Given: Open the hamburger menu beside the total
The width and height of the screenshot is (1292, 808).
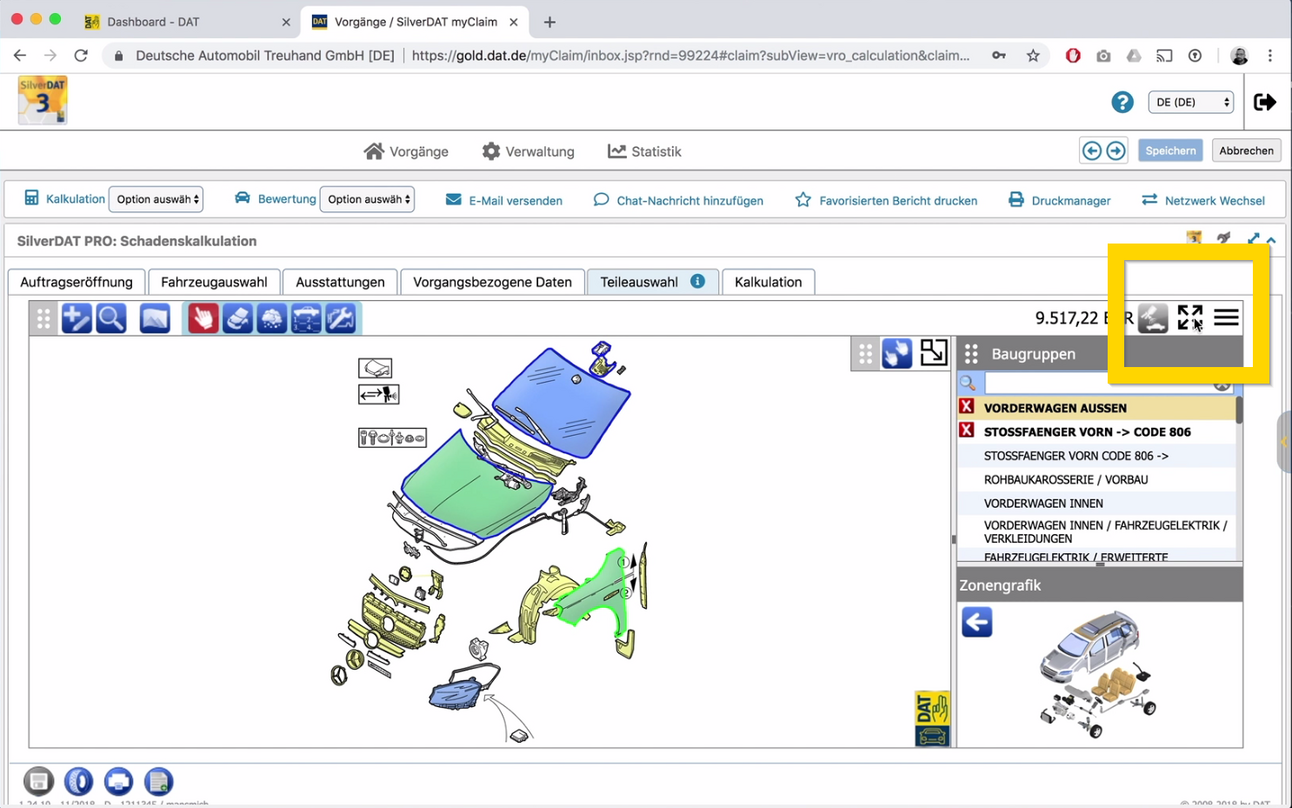Looking at the screenshot, I should click(x=1226, y=318).
